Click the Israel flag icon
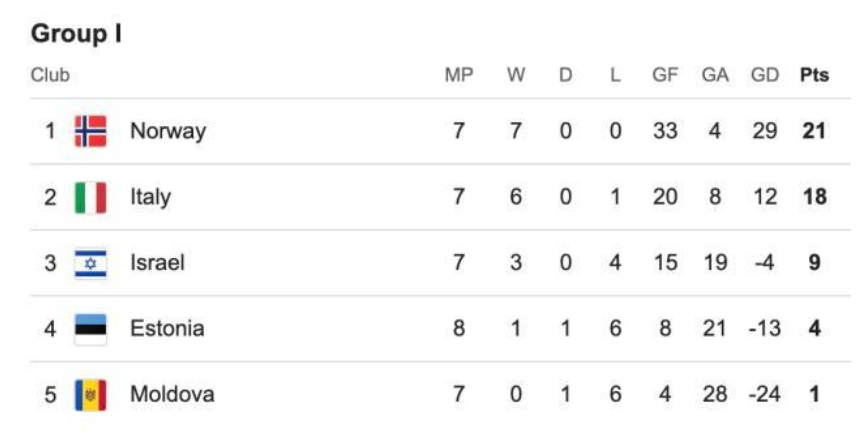The height and width of the screenshot is (447, 858). point(91,263)
